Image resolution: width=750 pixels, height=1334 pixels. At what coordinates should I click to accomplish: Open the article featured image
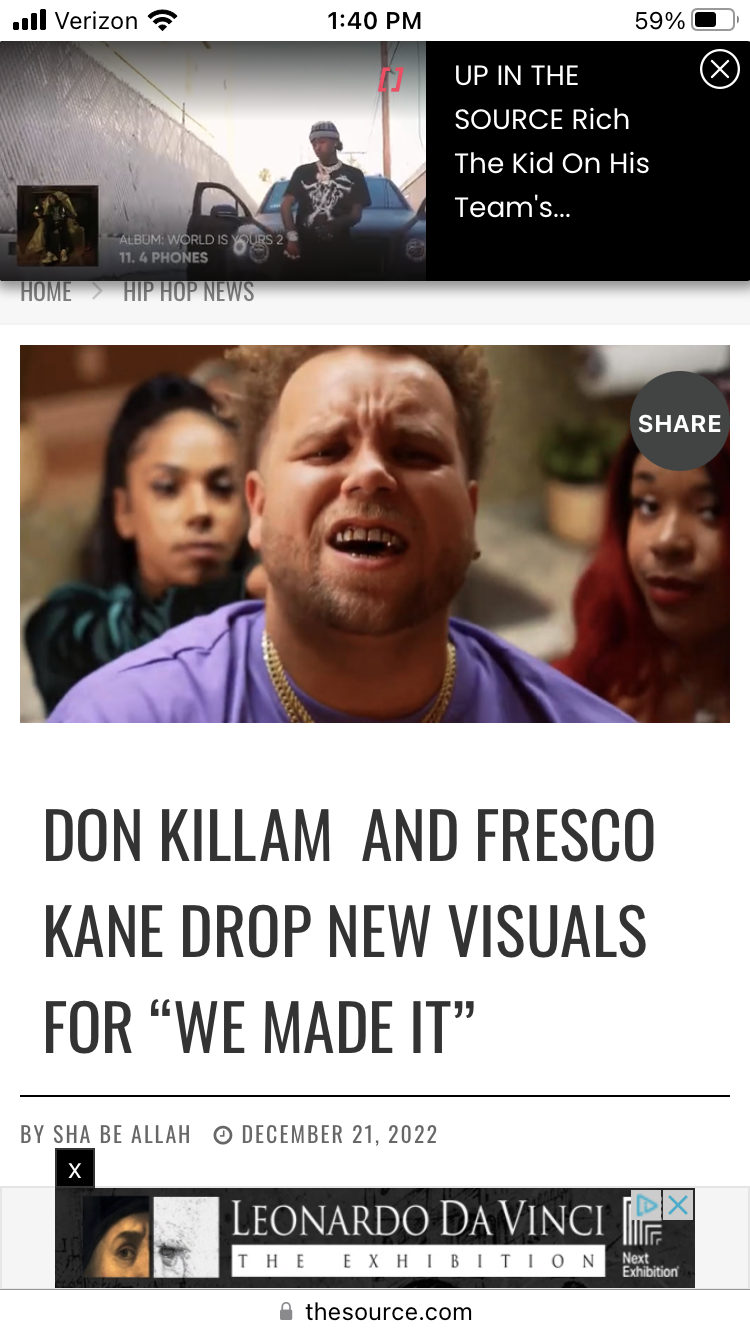pyautogui.click(x=375, y=534)
